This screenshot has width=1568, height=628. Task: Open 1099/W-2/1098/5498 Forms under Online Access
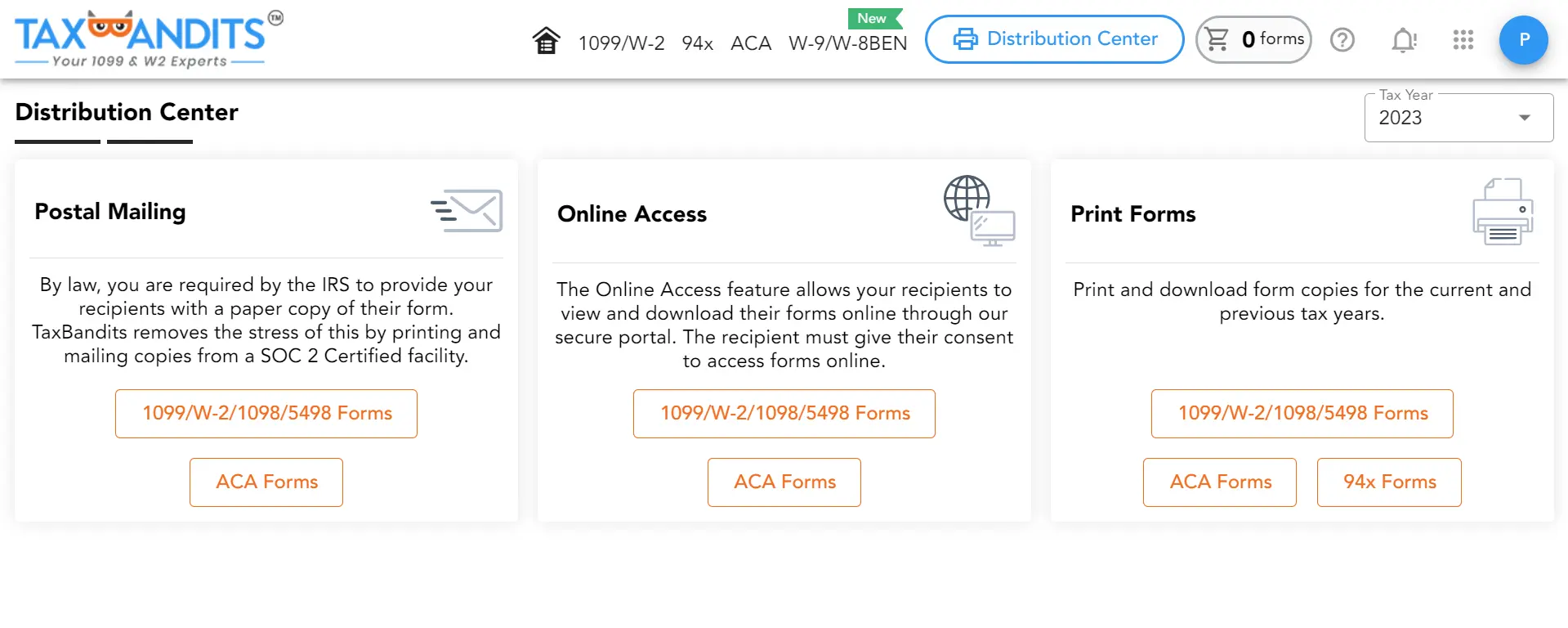point(784,414)
